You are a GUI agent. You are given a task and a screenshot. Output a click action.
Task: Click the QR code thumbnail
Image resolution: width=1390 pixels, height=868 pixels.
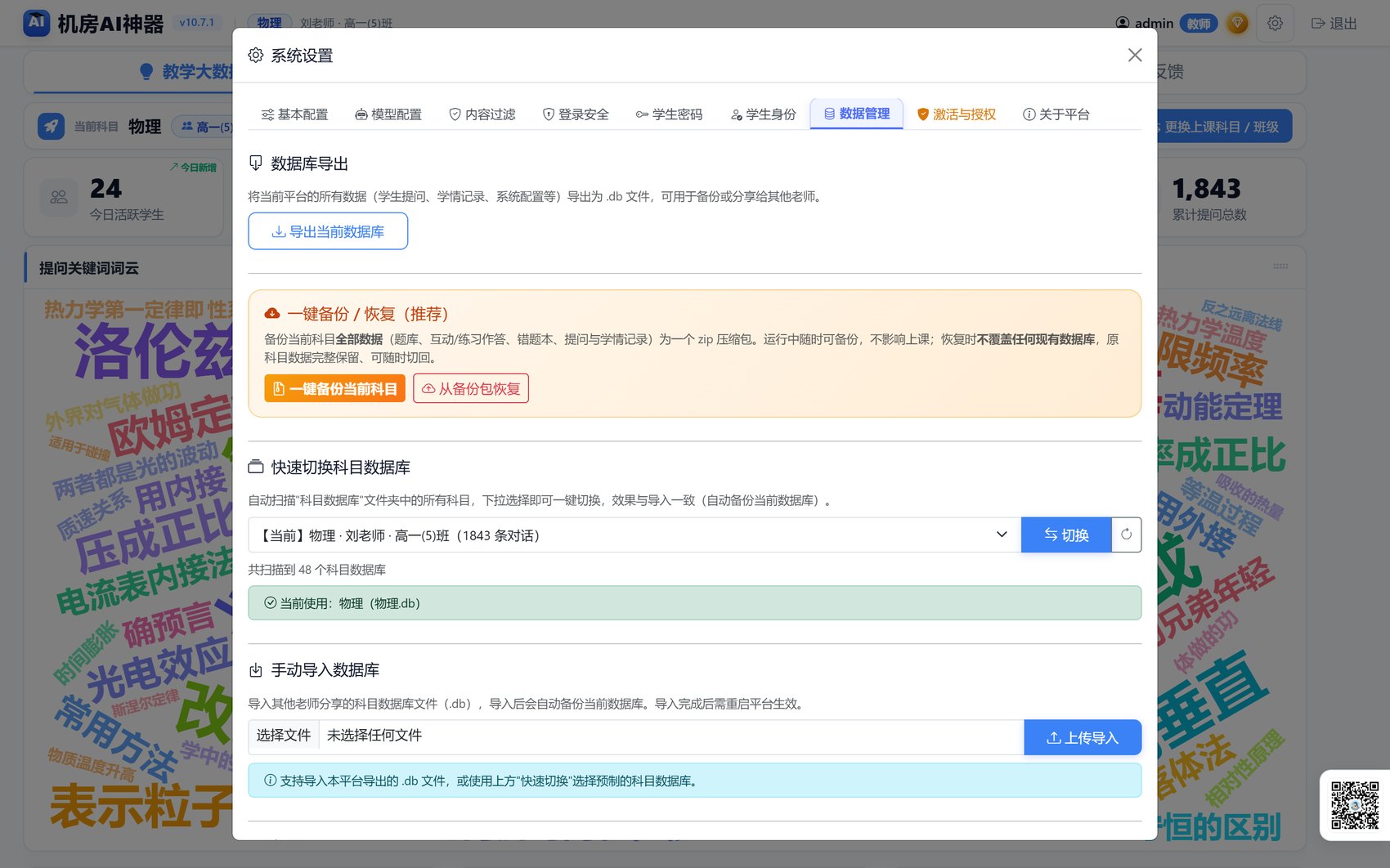pyautogui.click(x=1355, y=805)
